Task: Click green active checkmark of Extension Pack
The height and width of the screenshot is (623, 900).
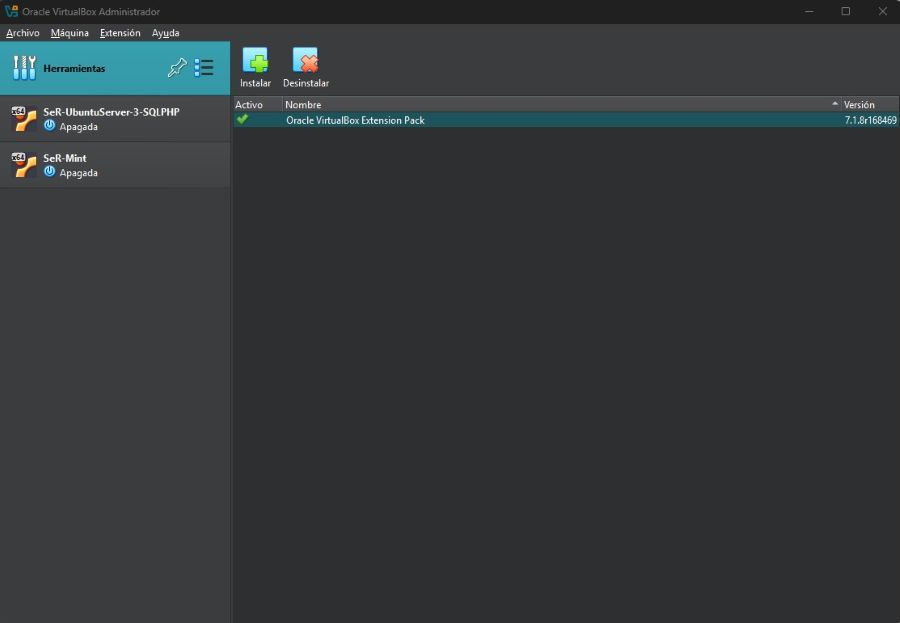Action: pyautogui.click(x=242, y=119)
